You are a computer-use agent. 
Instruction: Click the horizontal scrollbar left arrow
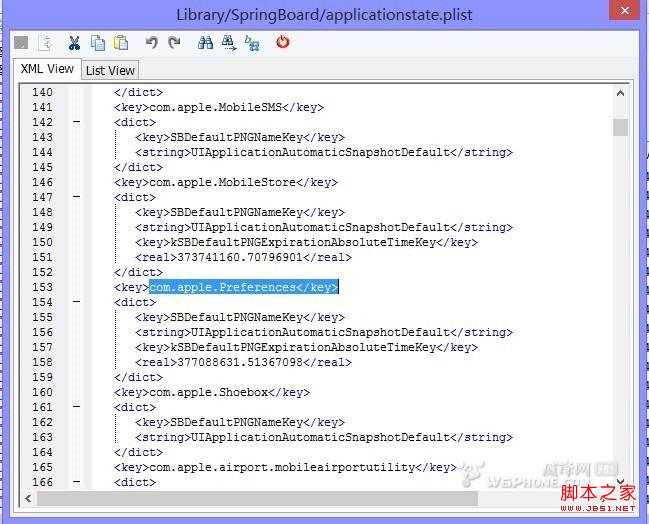[28, 498]
